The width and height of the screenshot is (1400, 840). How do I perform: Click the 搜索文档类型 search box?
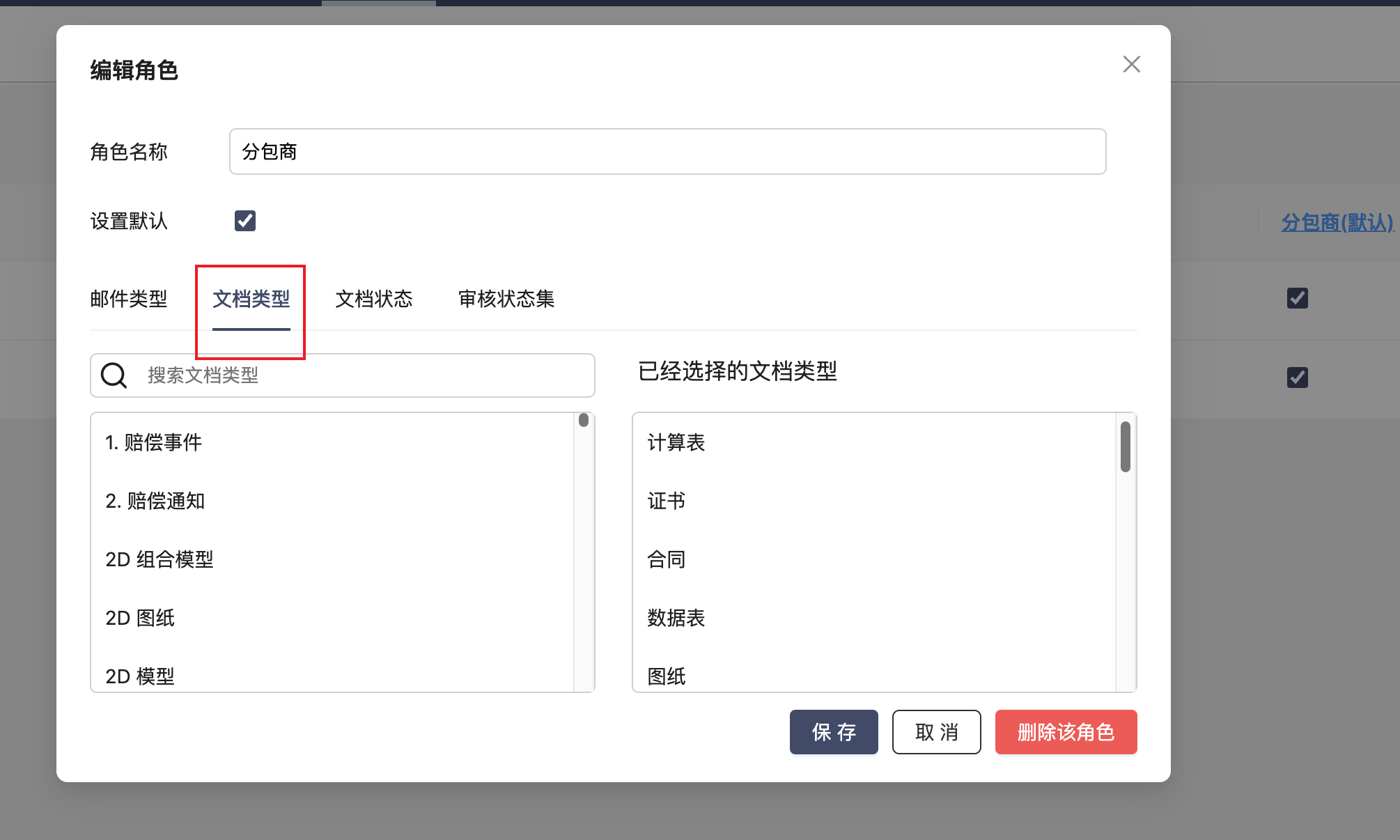[x=362, y=375]
